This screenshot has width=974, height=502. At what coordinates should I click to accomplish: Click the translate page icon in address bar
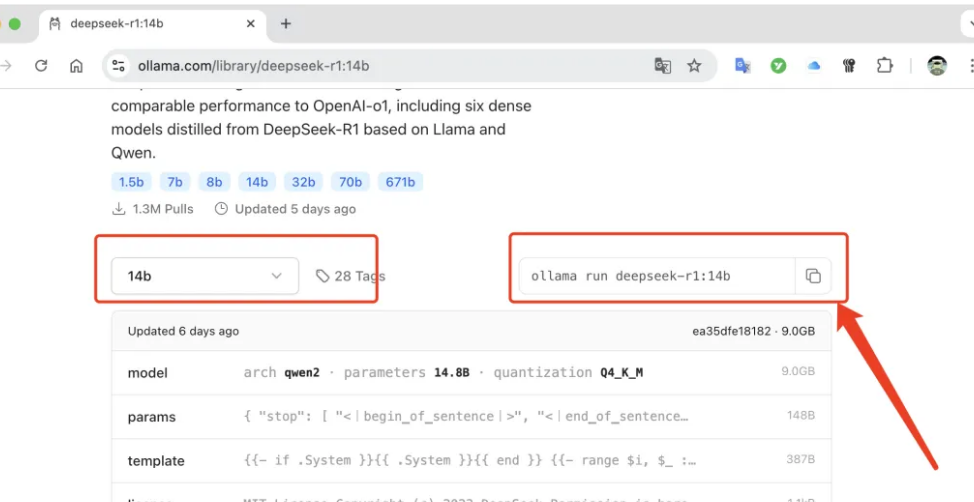click(663, 65)
